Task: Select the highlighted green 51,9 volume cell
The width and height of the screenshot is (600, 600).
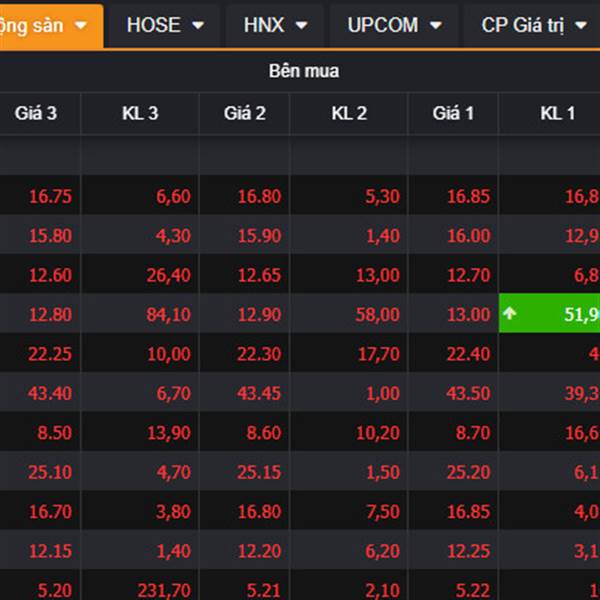Action: point(560,314)
